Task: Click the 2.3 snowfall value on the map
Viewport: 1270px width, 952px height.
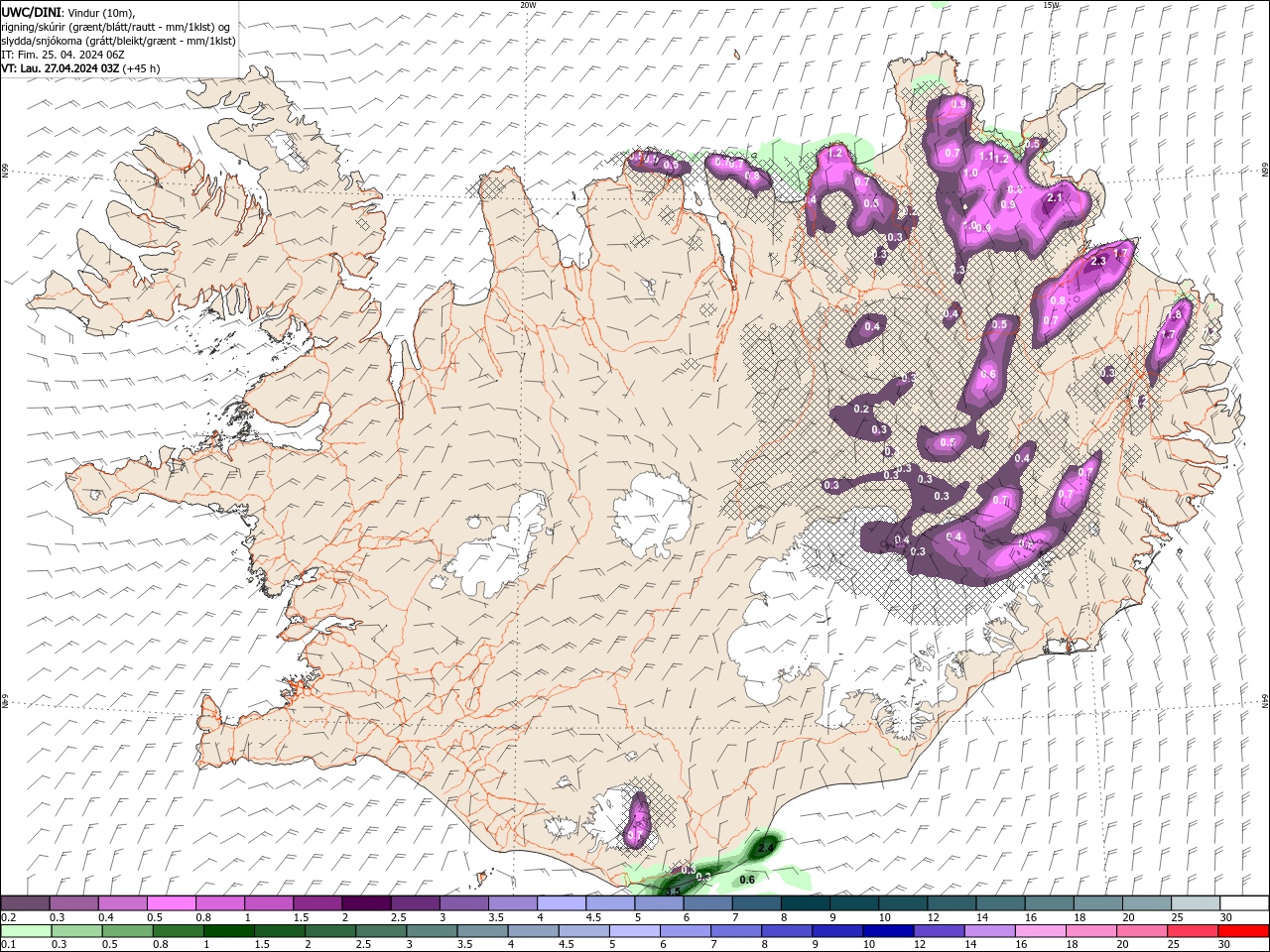Action: (1097, 261)
